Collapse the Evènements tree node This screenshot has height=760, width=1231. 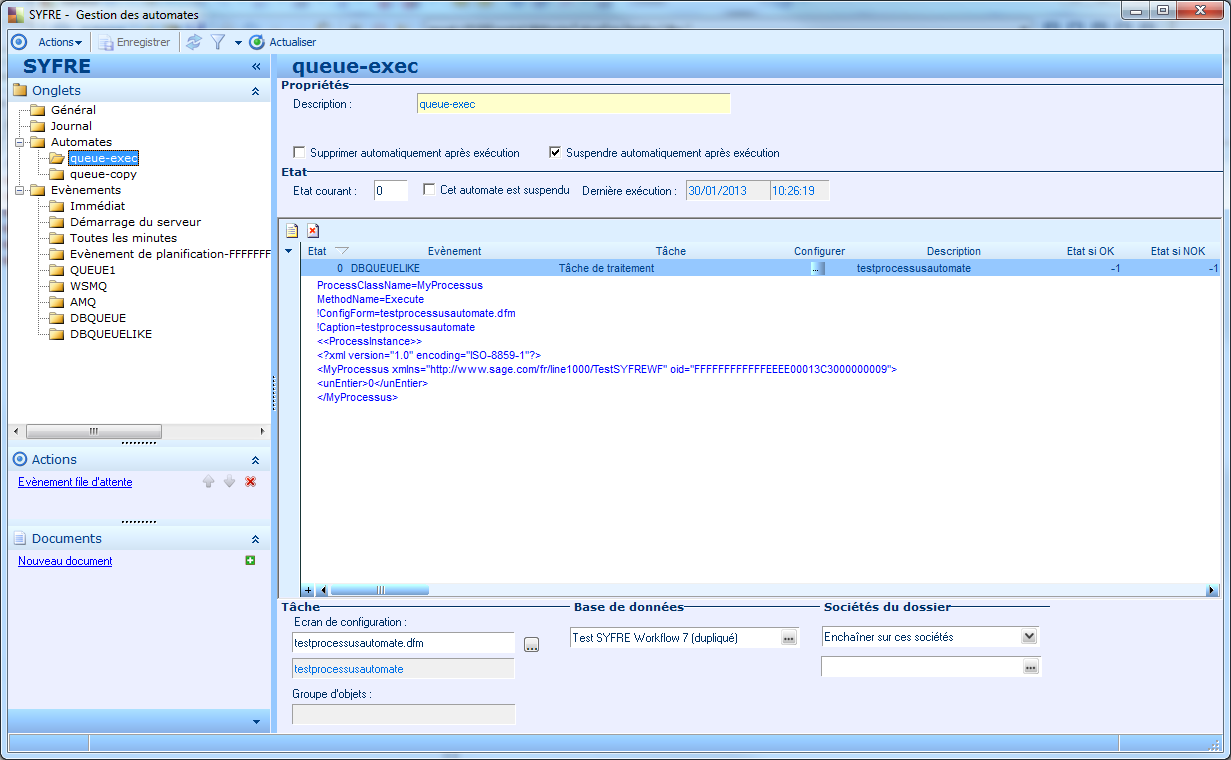(x=18, y=190)
